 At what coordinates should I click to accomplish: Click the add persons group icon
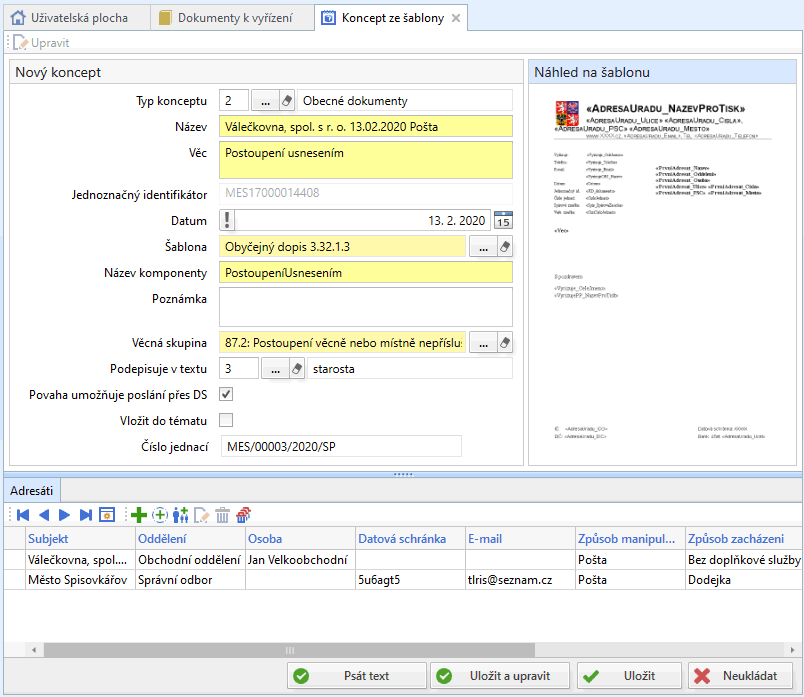coord(180,515)
